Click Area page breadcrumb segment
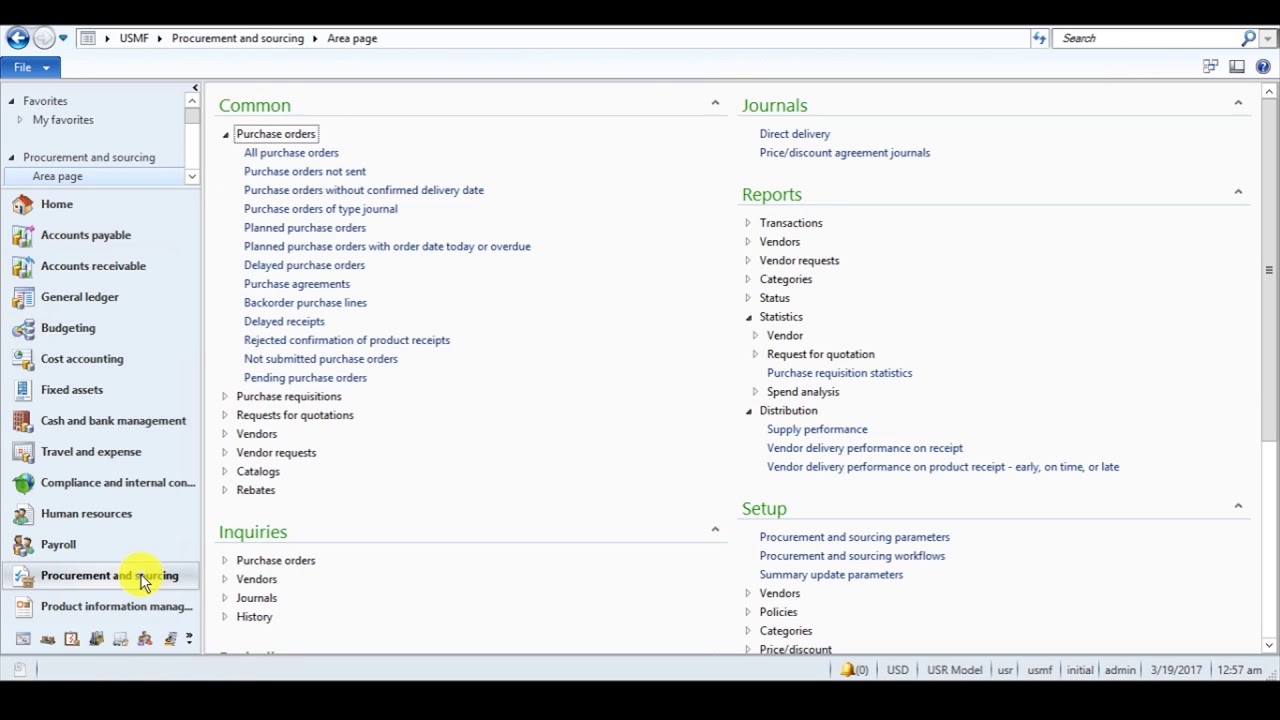Screen dimensions: 1280x720 (x=352, y=38)
